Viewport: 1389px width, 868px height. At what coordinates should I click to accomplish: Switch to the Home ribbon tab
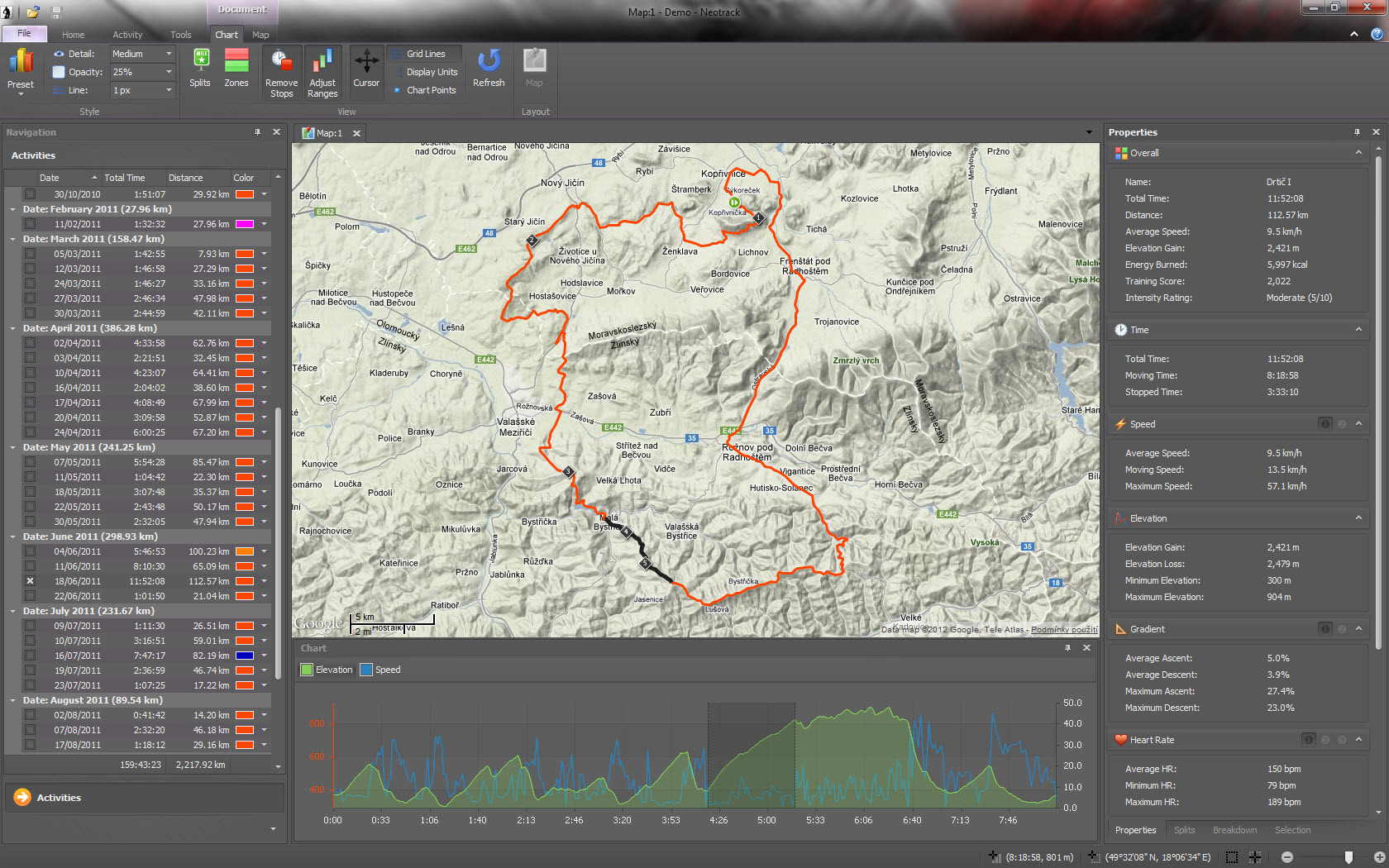coord(73,35)
